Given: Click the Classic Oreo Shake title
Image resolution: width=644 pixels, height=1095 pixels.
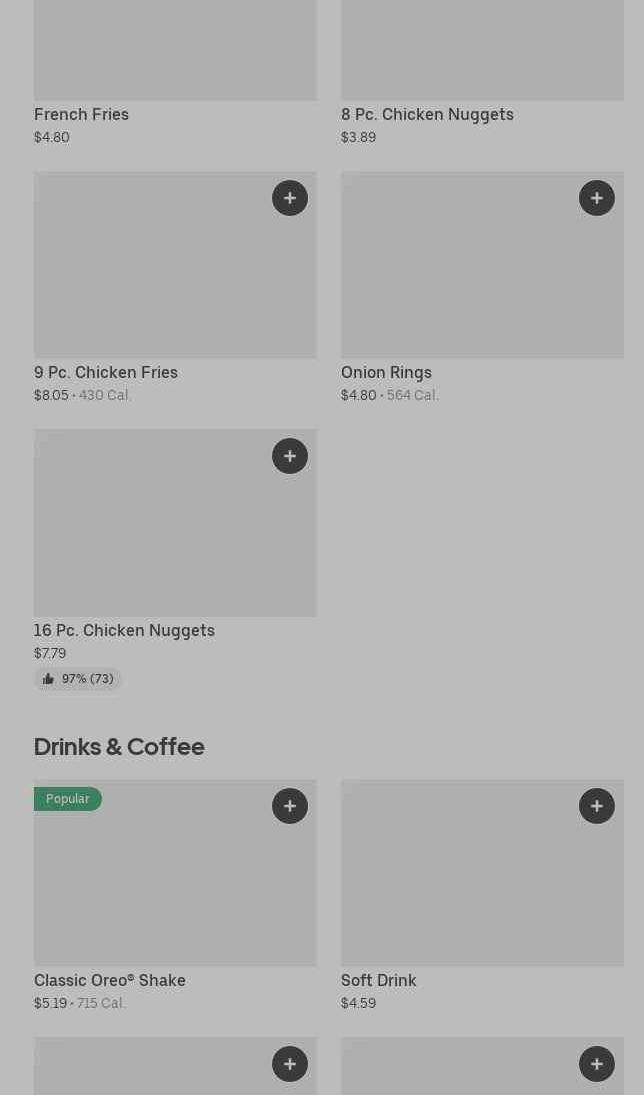Looking at the screenshot, I should point(110,980).
